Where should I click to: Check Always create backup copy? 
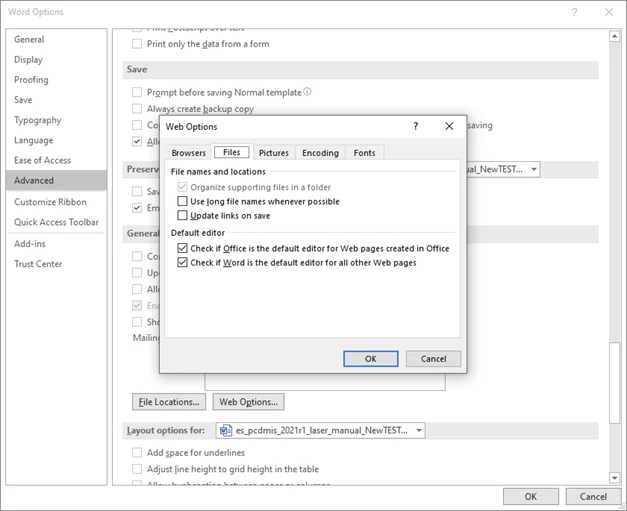(137, 109)
